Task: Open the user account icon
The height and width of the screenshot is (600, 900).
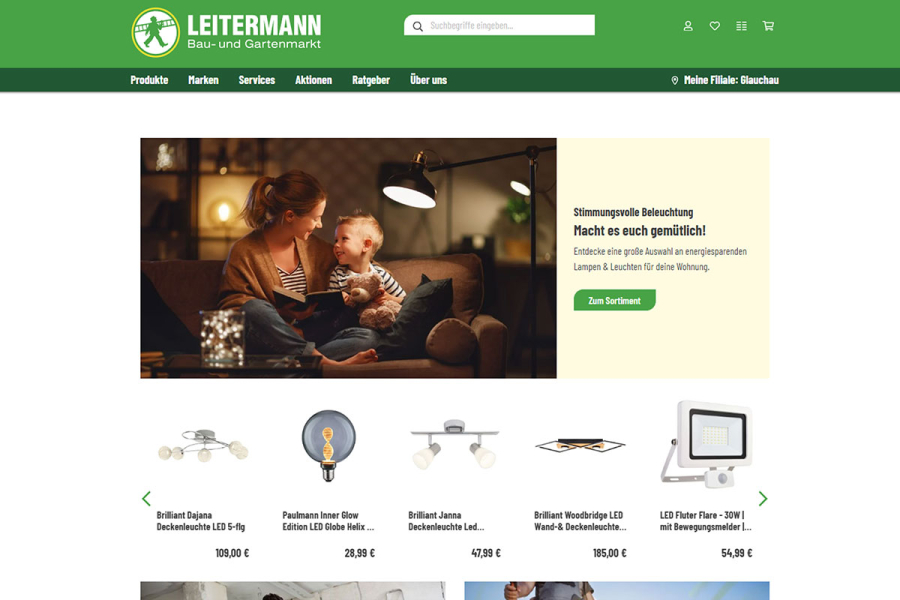Action: 688,26
